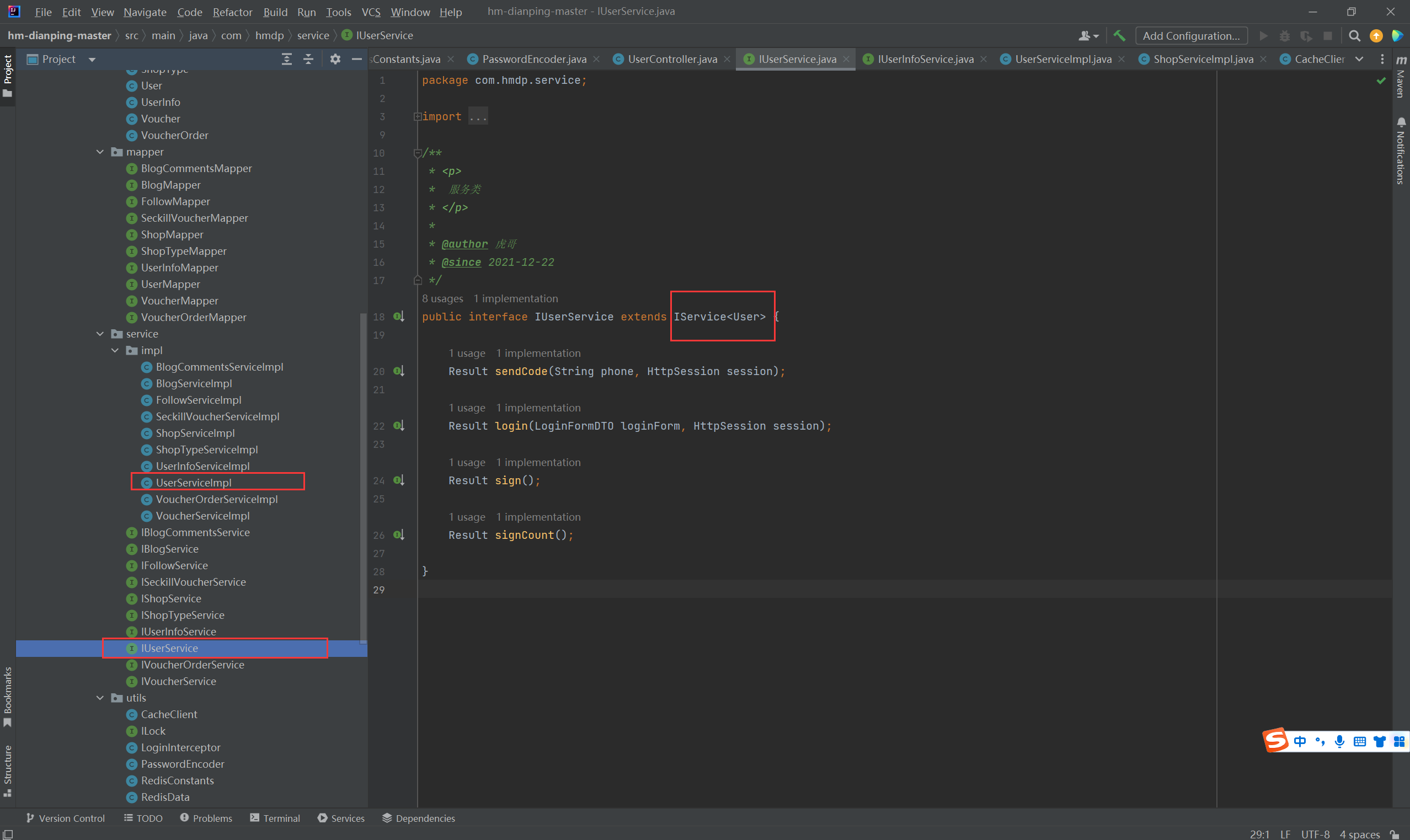Image resolution: width=1410 pixels, height=840 pixels.
Task: Open Notifications side panel
Action: pyautogui.click(x=1401, y=152)
